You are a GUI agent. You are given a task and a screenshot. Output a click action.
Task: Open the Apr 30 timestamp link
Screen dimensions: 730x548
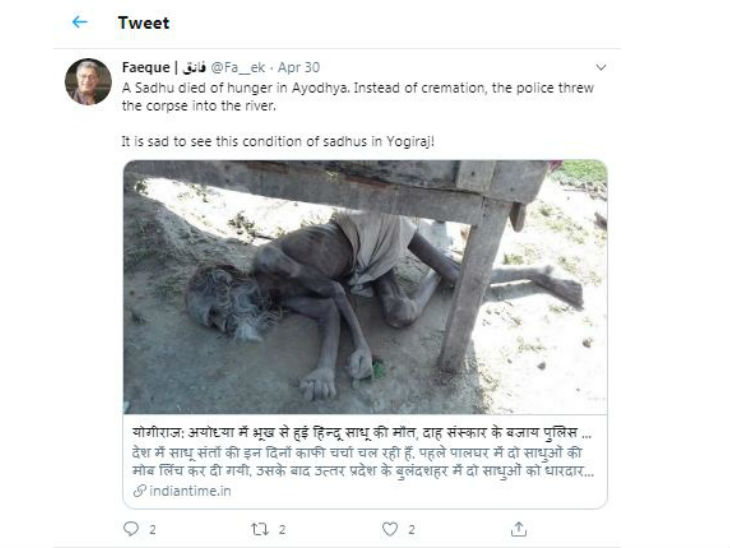[299, 68]
